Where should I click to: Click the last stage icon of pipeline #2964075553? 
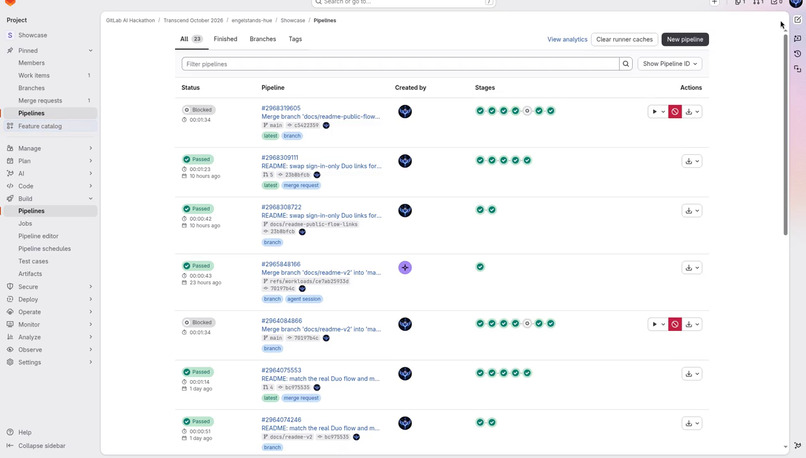[x=527, y=373]
